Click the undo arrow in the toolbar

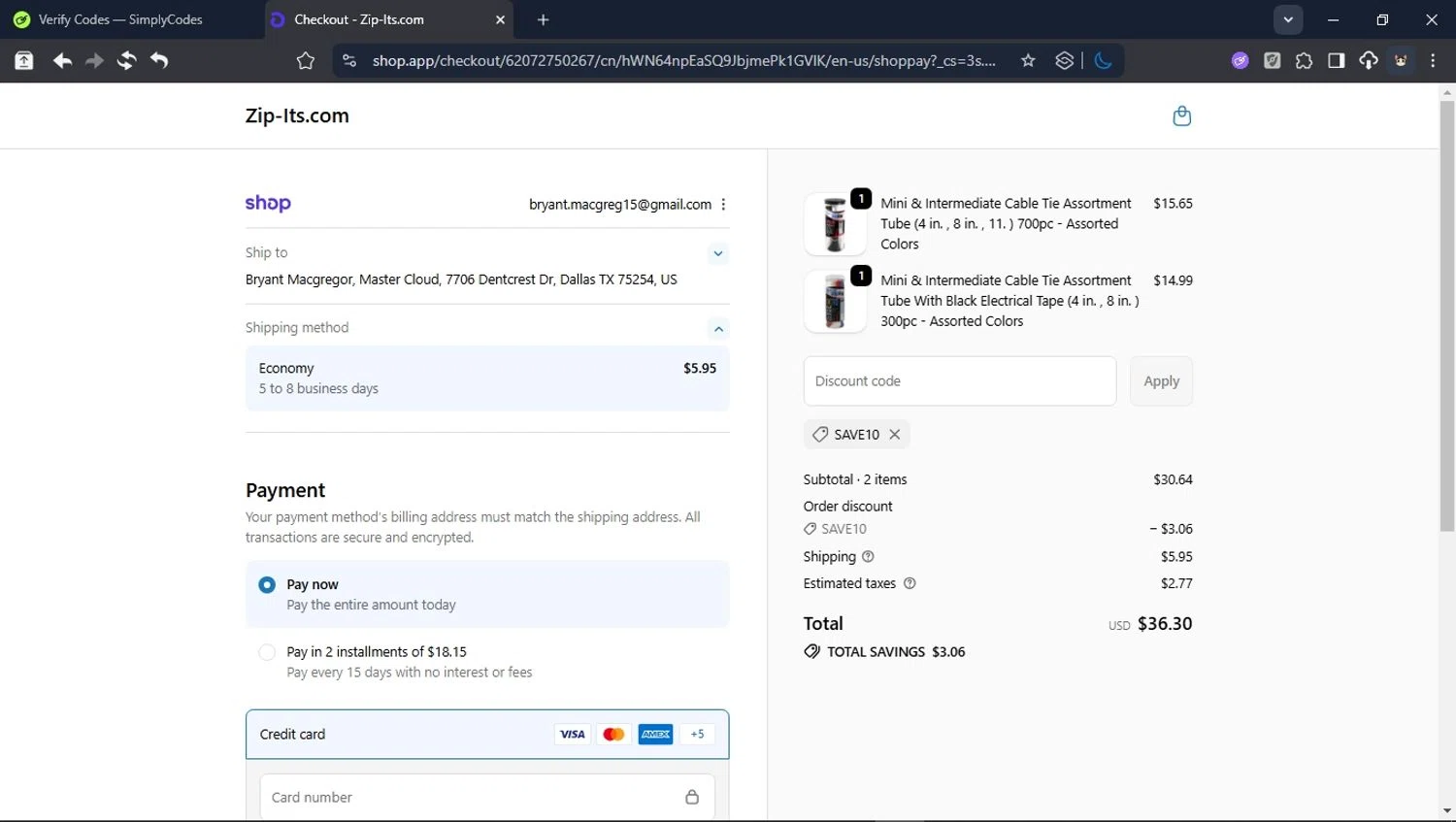pyautogui.click(x=159, y=61)
